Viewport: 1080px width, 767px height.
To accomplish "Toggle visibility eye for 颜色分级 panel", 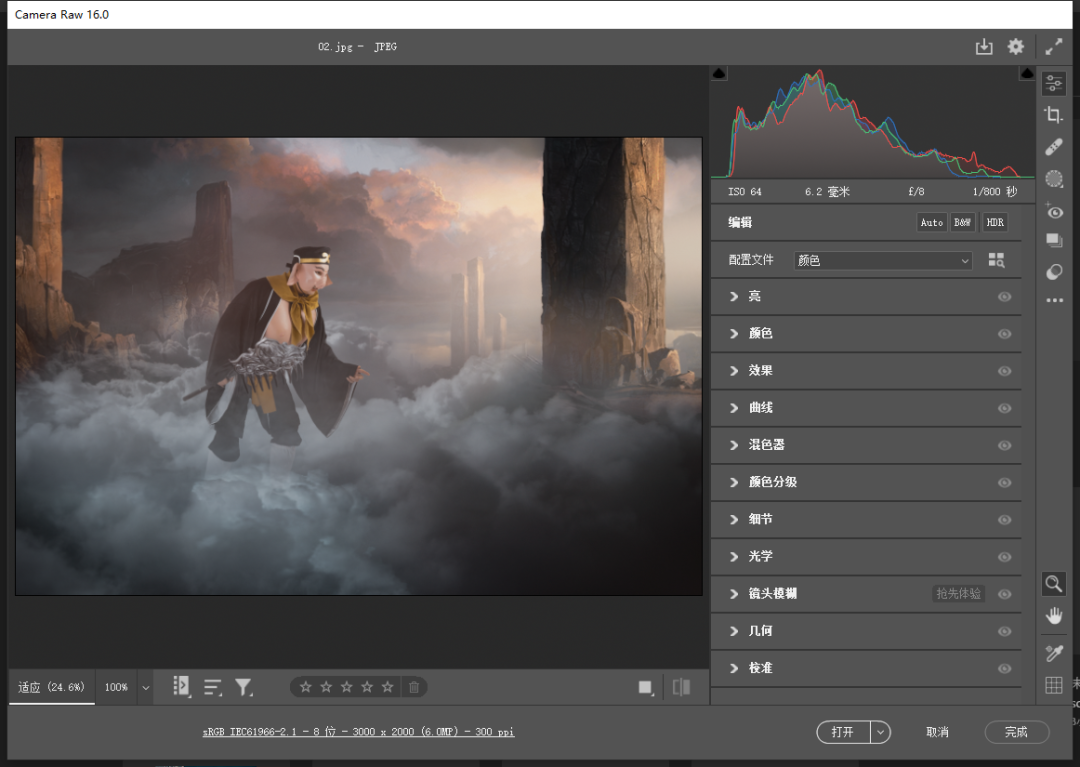I will pos(1005,483).
